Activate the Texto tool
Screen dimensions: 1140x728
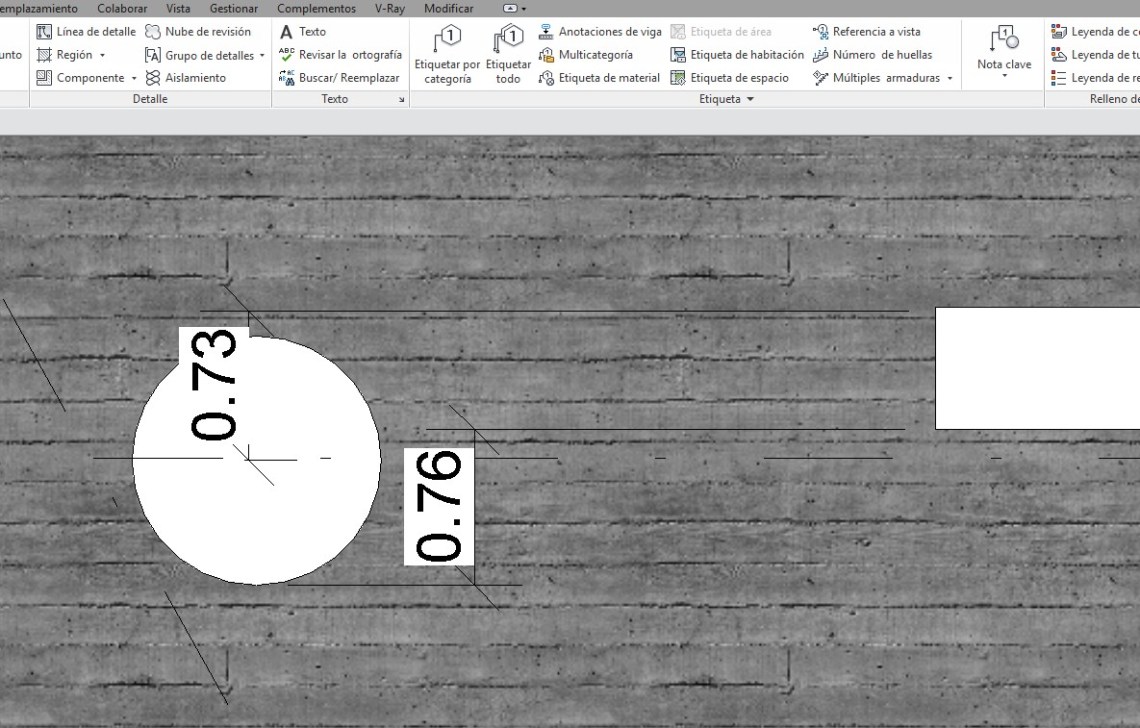(x=303, y=32)
